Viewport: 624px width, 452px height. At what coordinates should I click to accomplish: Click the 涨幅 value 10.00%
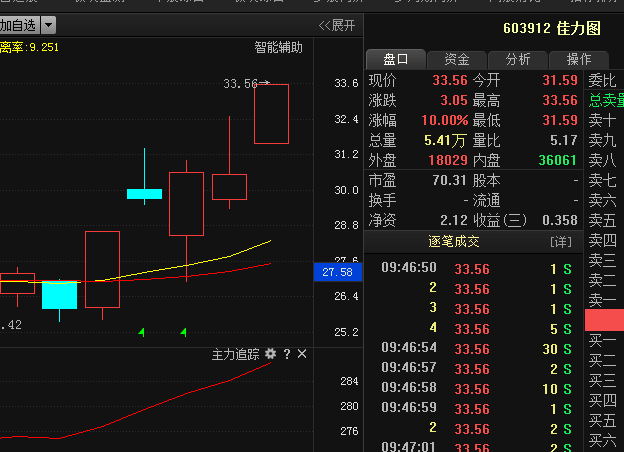[x=445, y=120]
